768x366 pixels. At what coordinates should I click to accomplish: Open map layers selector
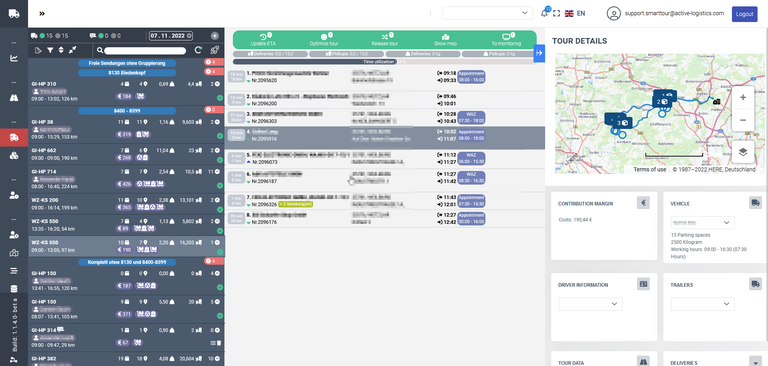[743, 152]
